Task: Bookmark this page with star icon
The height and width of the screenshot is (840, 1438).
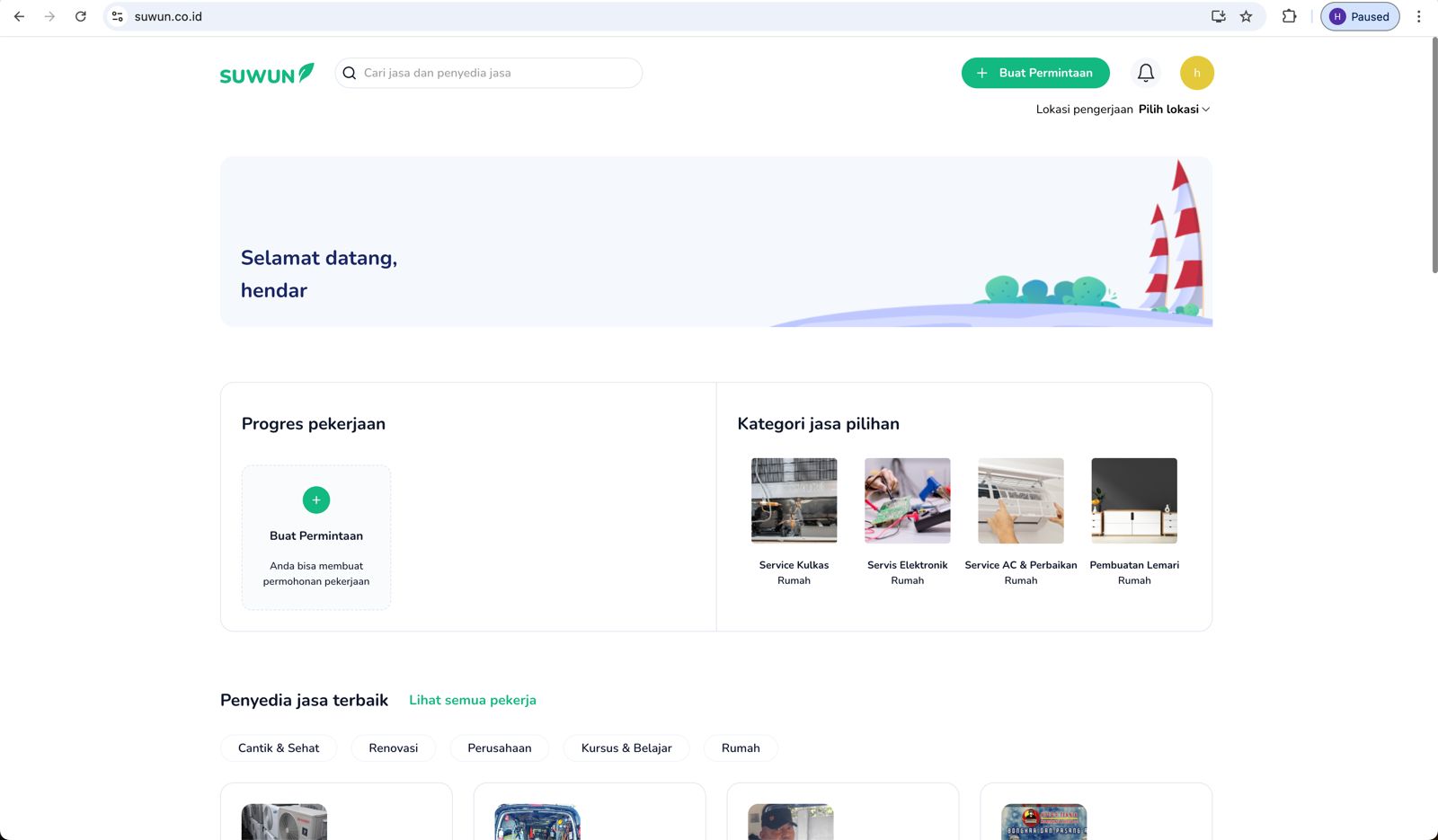Action: [x=1246, y=16]
